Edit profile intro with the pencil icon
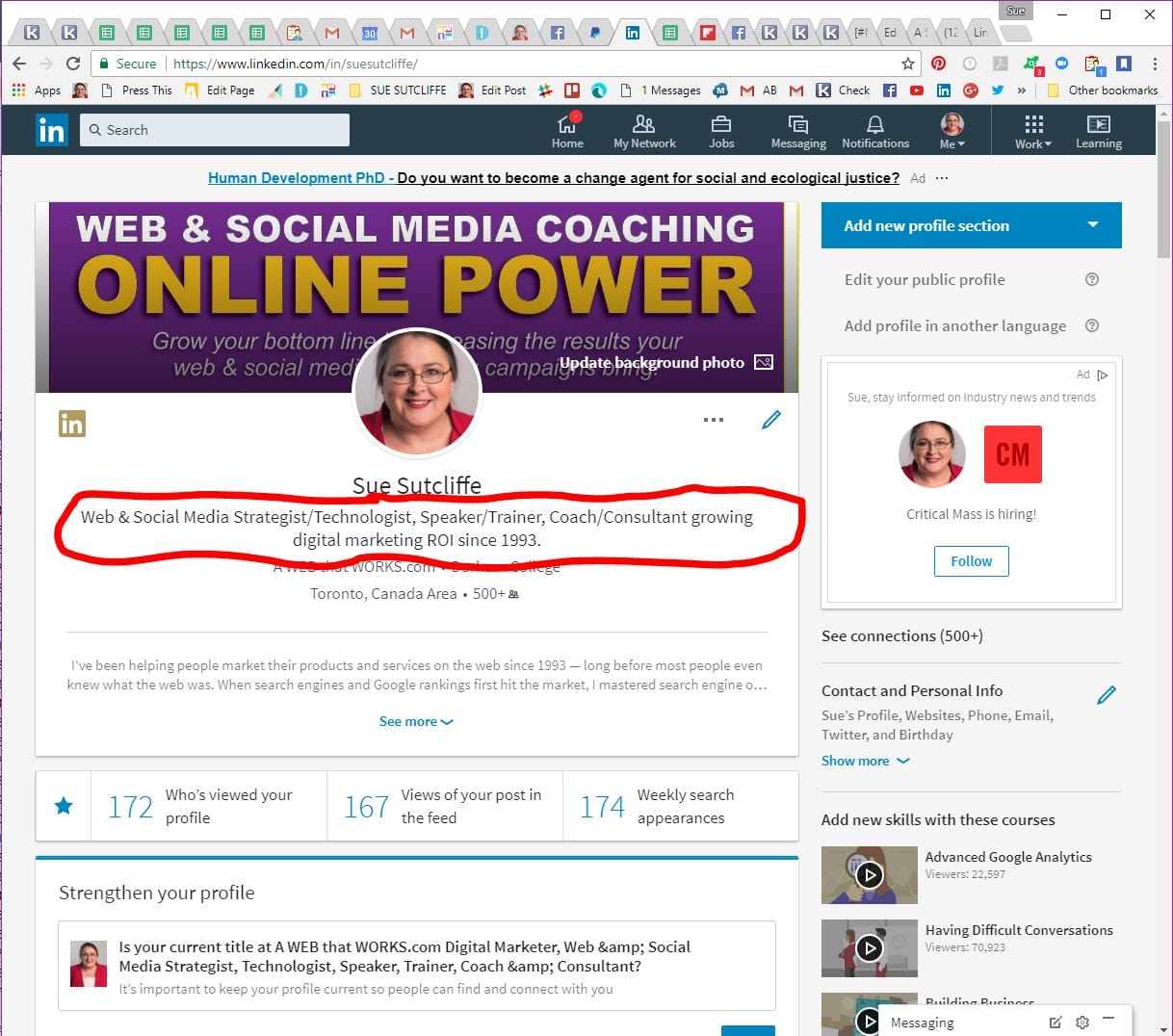Screen dimensions: 1173x1036 tap(770, 419)
